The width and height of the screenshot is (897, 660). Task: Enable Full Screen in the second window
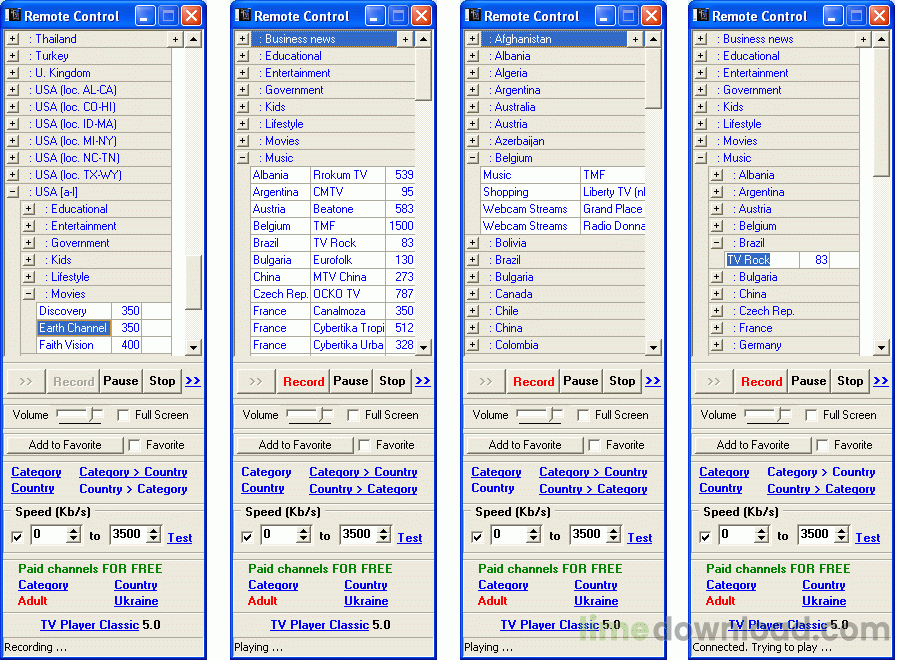[x=353, y=415]
